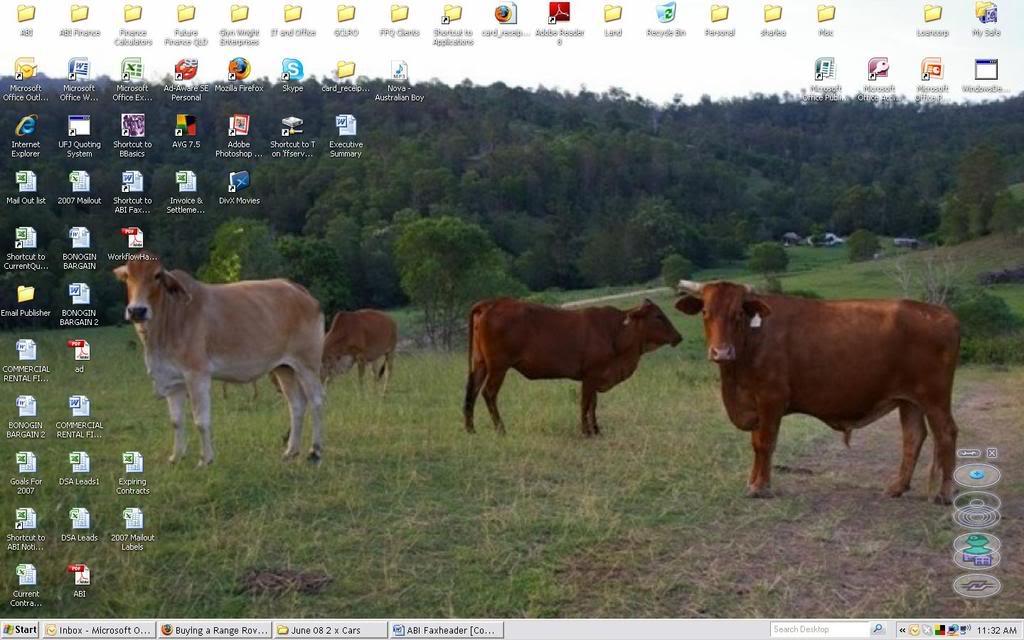Select the DivX Movies shortcut
Viewport: 1024px width, 640px height.
[239, 182]
